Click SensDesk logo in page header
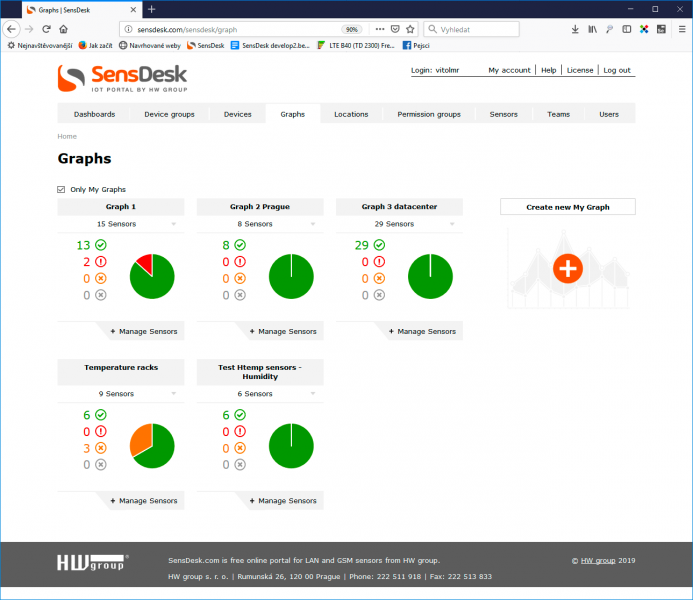 click(x=122, y=79)
